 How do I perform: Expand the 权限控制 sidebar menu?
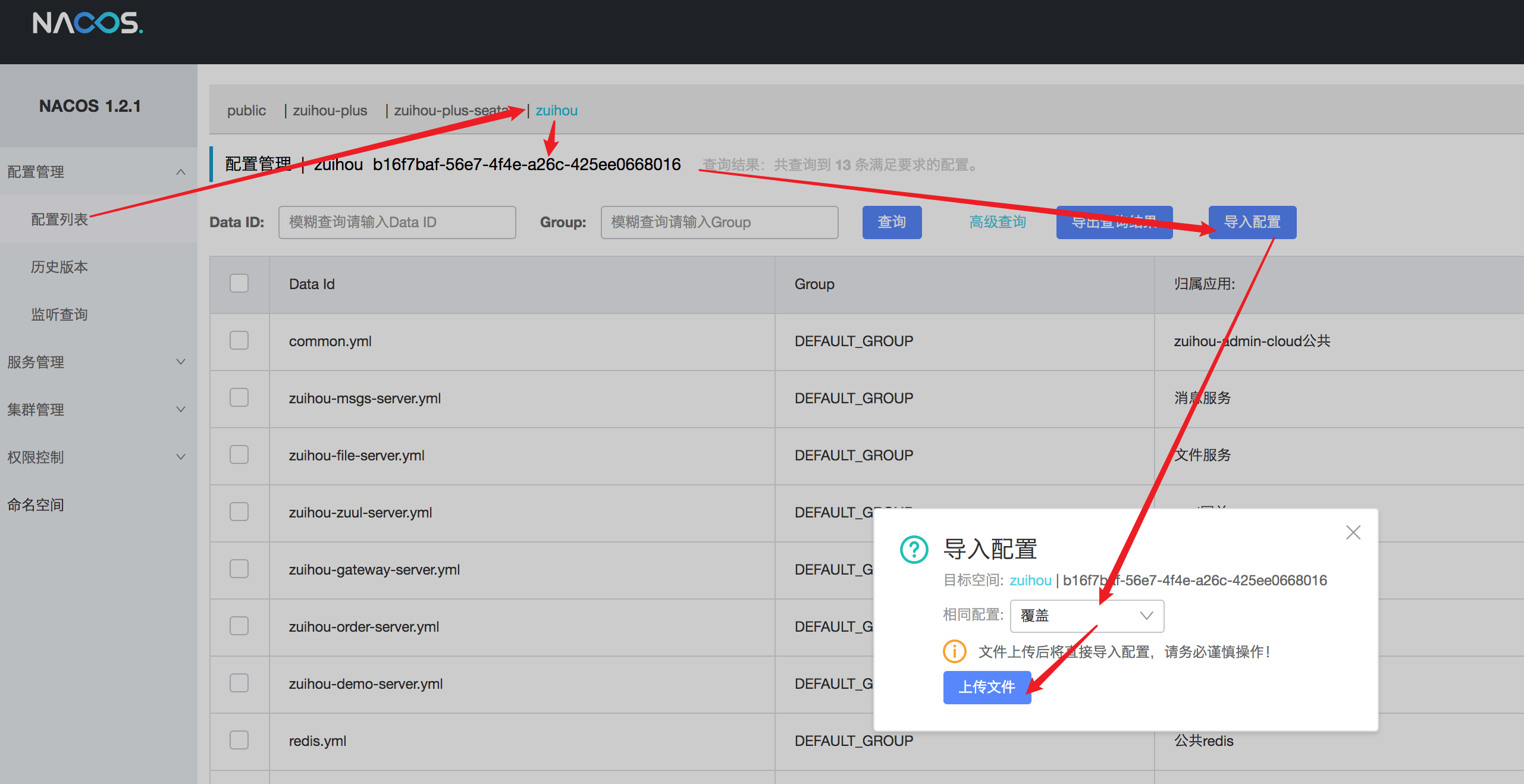pos(98,457)
